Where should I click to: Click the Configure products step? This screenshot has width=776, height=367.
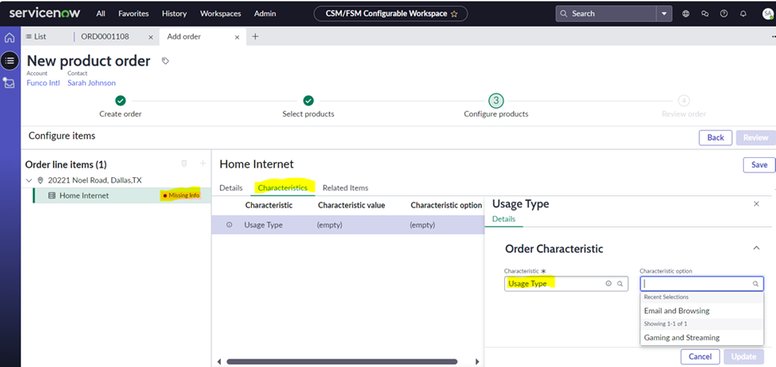click(x=496, y=106)
